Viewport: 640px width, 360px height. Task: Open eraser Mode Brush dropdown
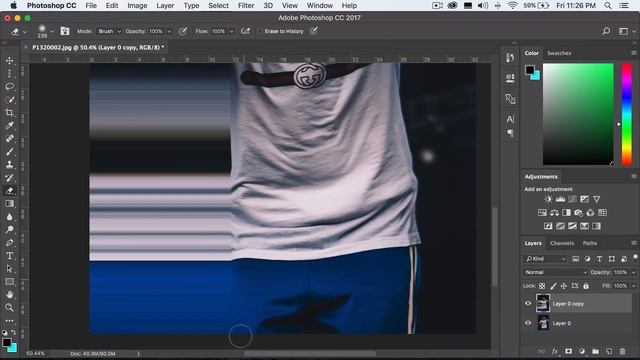click(109, 31)
